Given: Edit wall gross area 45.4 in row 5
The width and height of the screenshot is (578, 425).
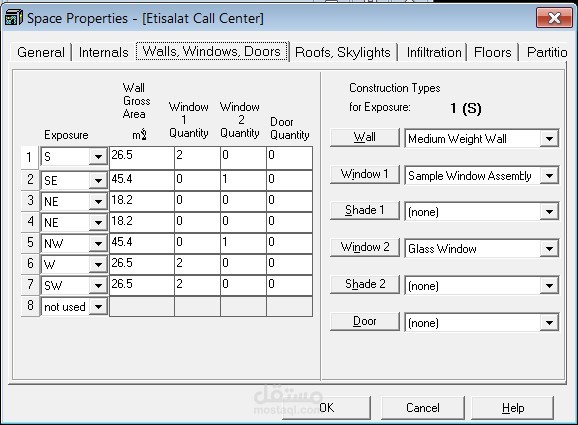Looking at the screenshot, I should [142, 243].
